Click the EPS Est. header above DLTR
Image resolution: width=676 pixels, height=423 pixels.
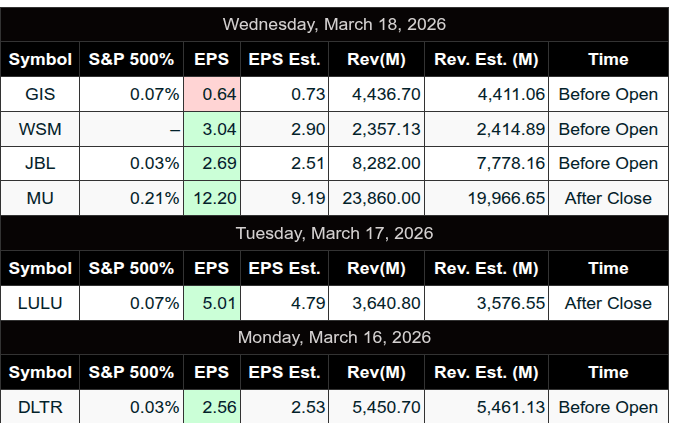pyautogui.click(x=284, y=372)
